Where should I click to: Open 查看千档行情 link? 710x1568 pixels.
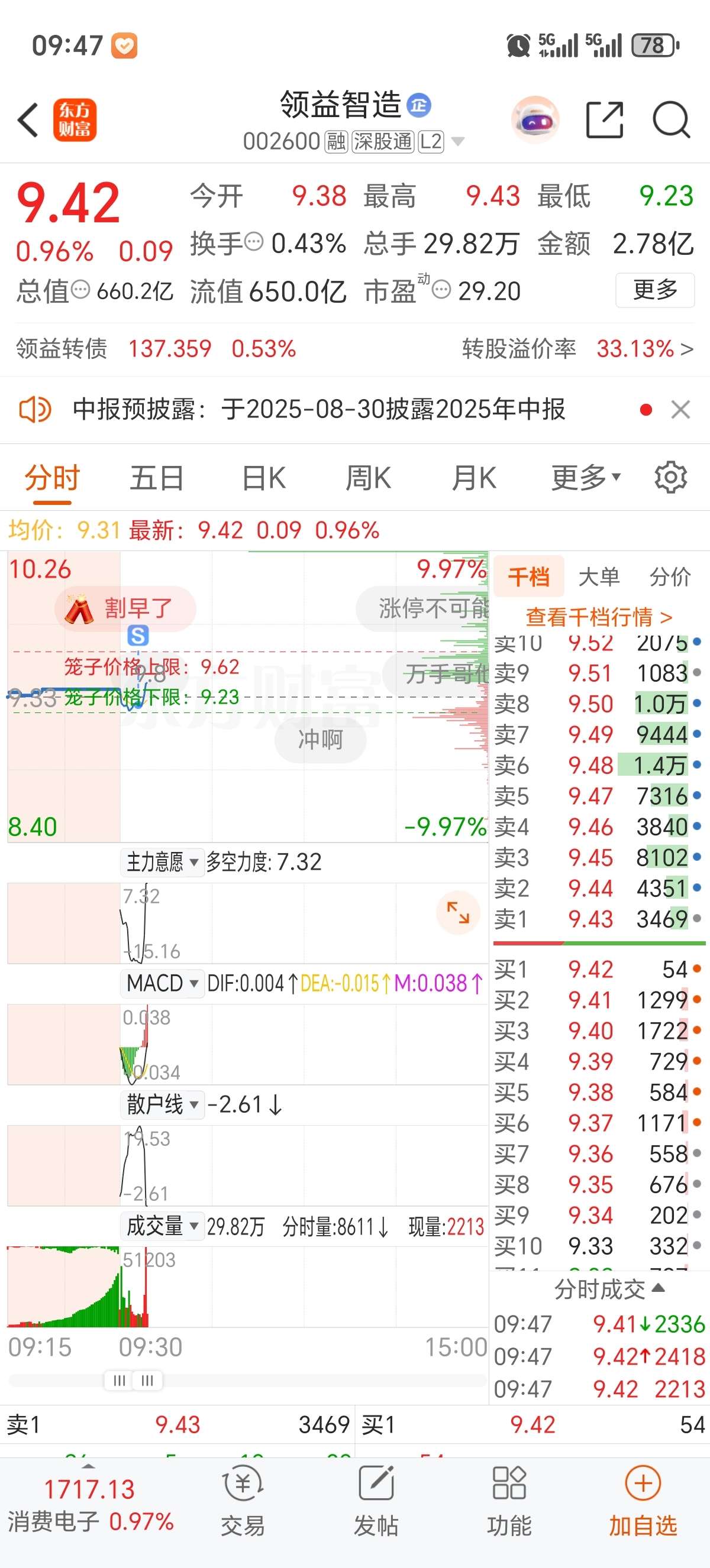(x=599, y=617)
